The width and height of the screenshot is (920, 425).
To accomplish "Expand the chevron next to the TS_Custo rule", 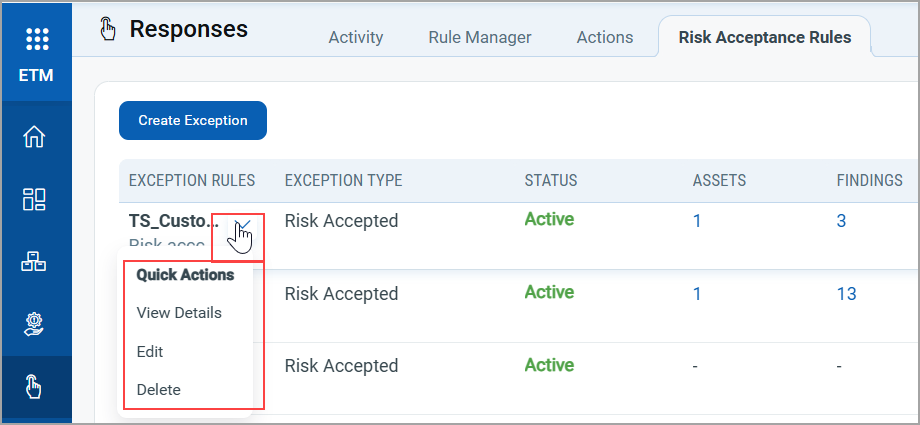I will (x=242, y=223).
